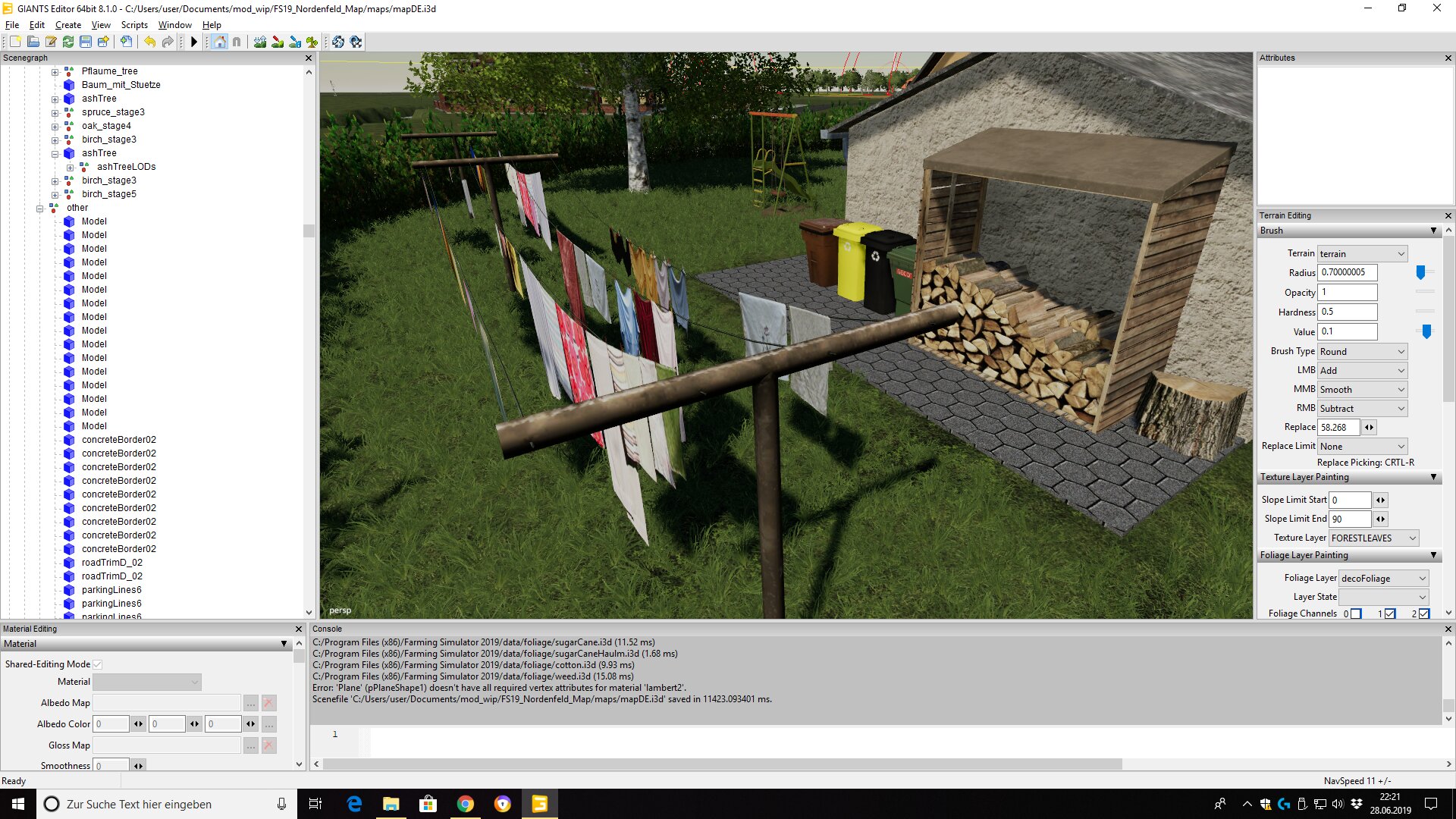Toggle Foliage Channel 2 checkbox
Screen dimensions: 1456x819
pos(1424,613)
